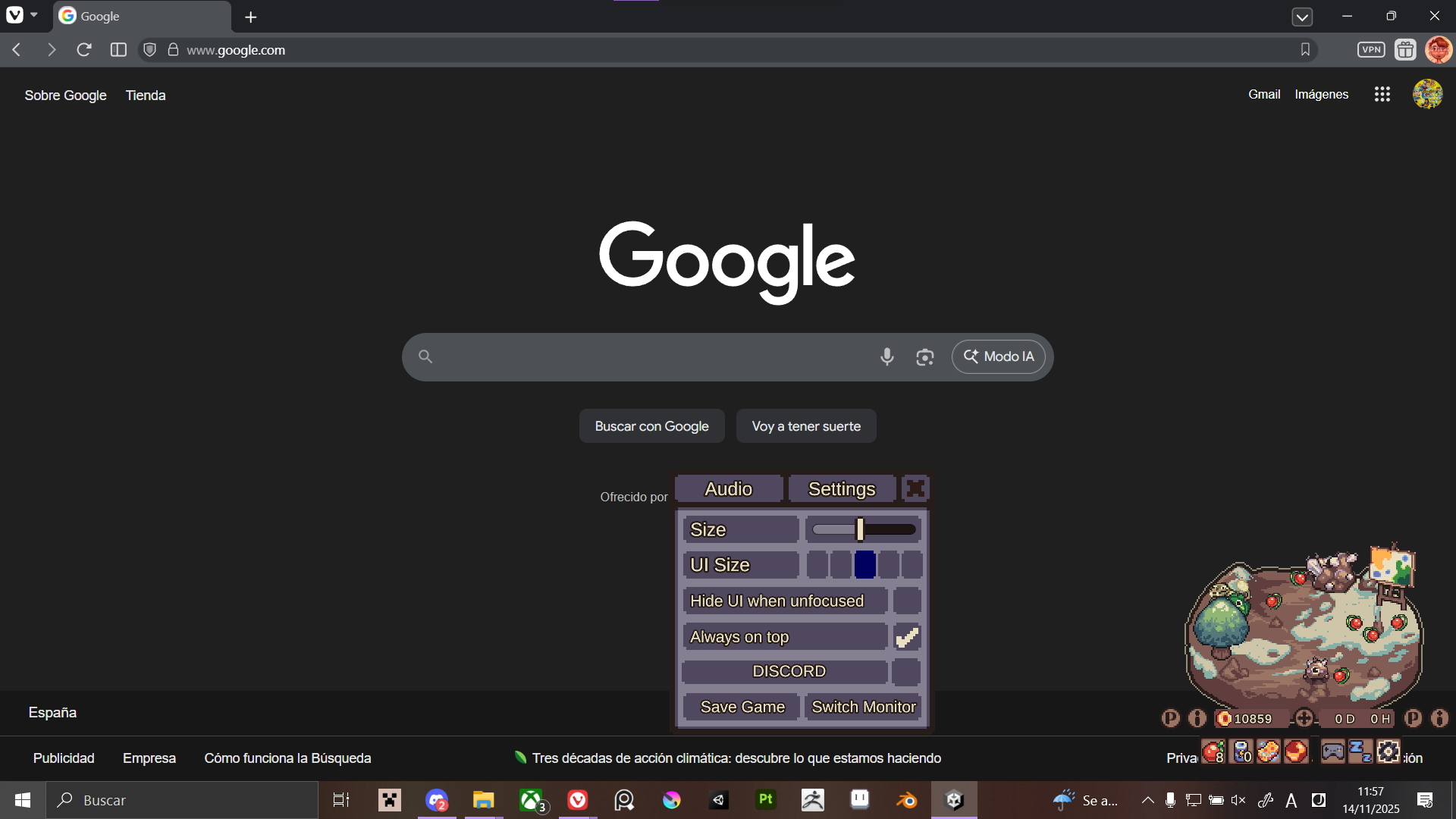The image size is (1456, 819).
Task: Click the apple food item icon
Action: pyautogui.click(x=1213, y=752)
